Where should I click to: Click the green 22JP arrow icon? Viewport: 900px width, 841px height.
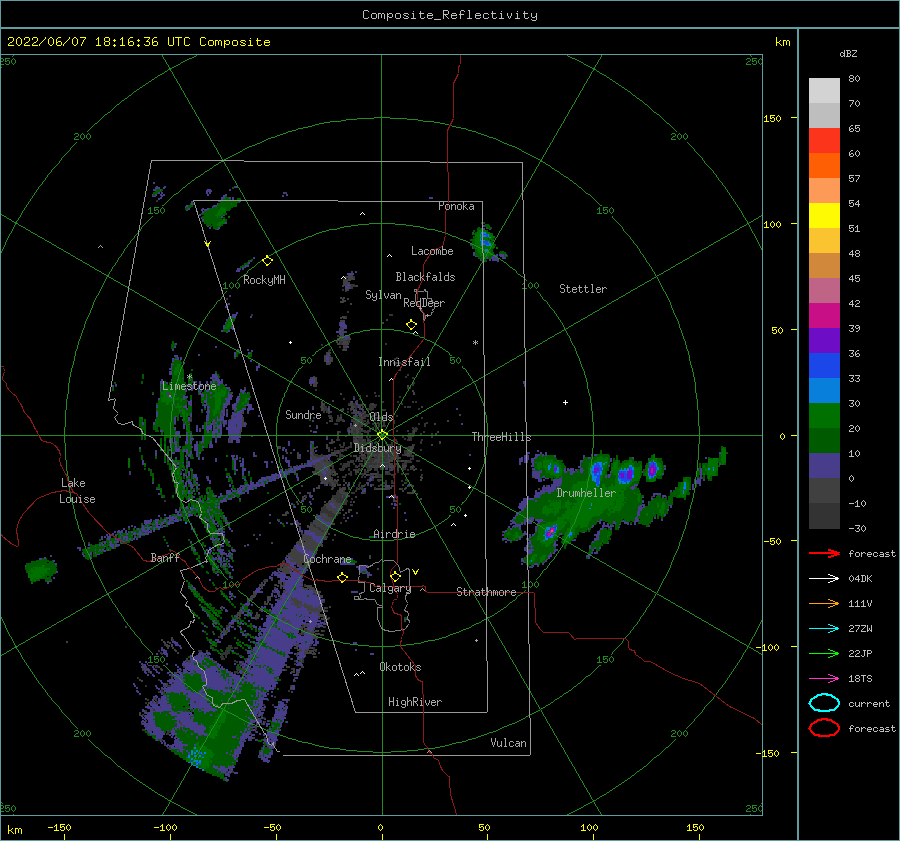point(824,653)
